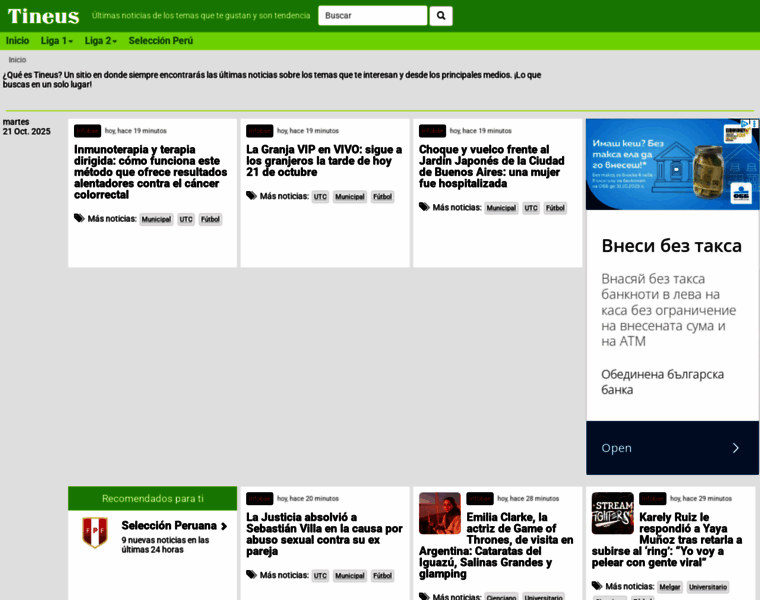The width and height of the screenshot is (760, 600).
Task: Click the tag icon under the Inmunoterapia article
Action: [x=79, y=218]
